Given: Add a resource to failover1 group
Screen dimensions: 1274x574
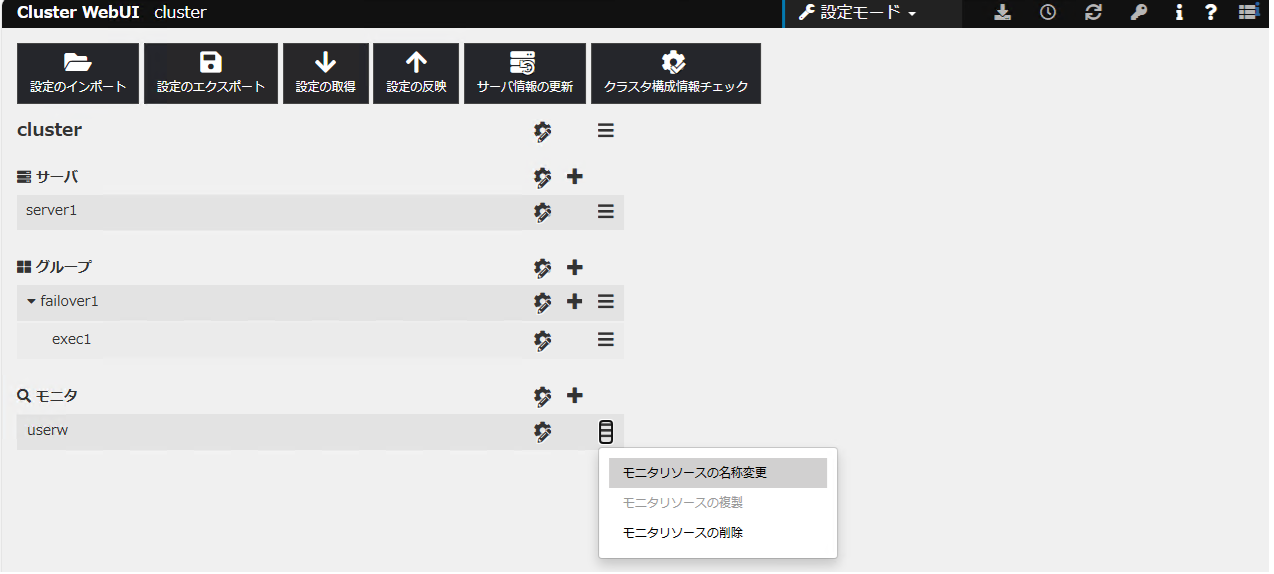Looking at the screenshot, I should [x=575, y=302].
